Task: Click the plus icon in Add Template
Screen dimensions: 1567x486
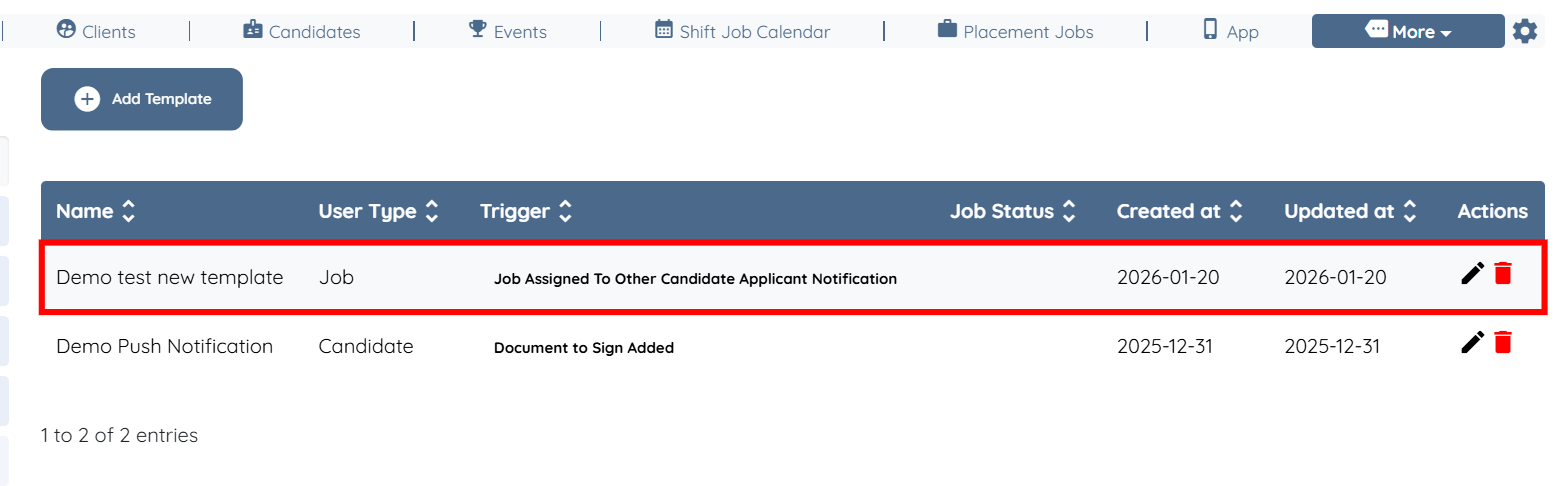Action: point(87,99)
